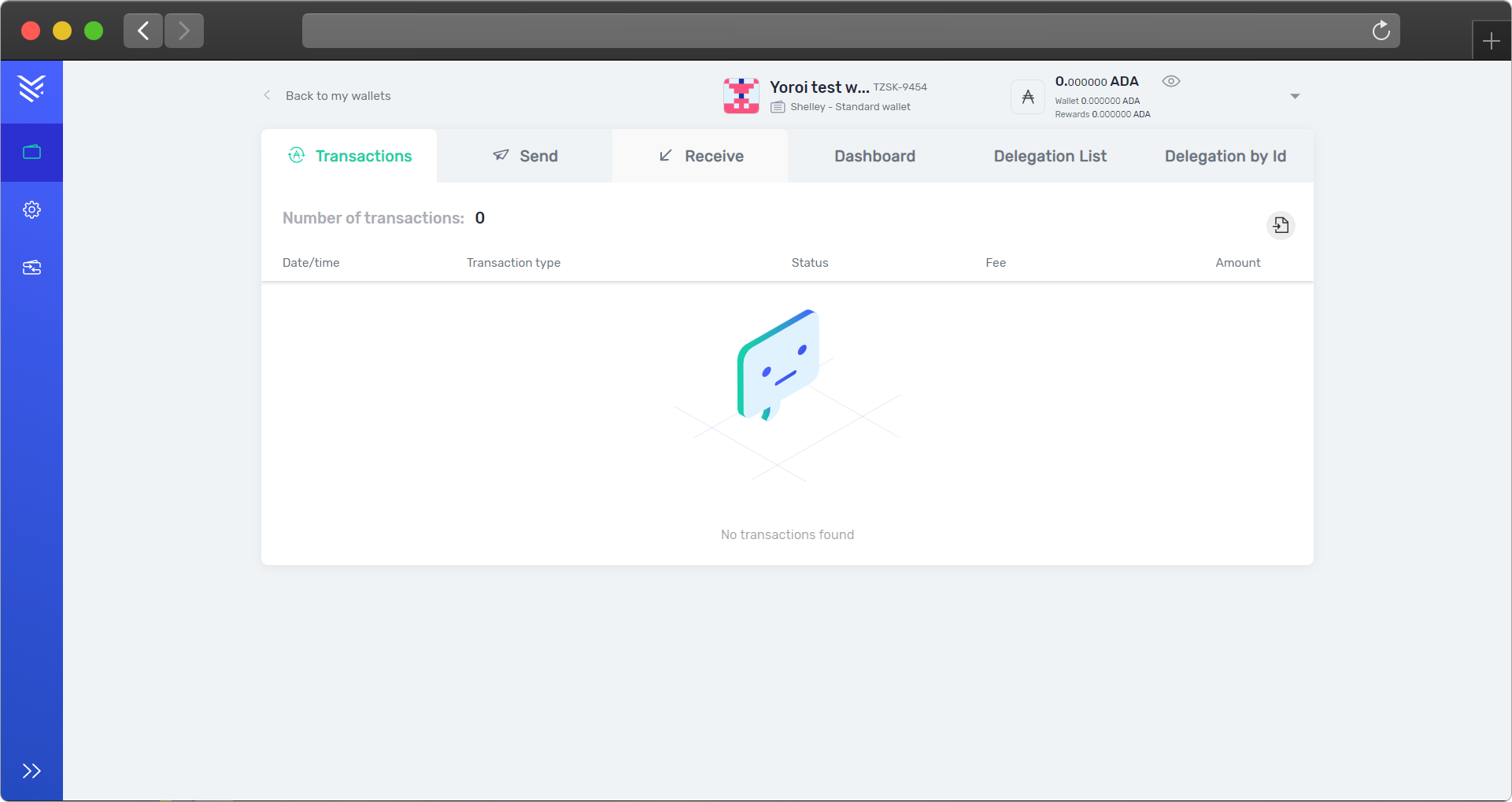Open the wallets section in sidebar
1512x802 pixels.
[31, 152]
